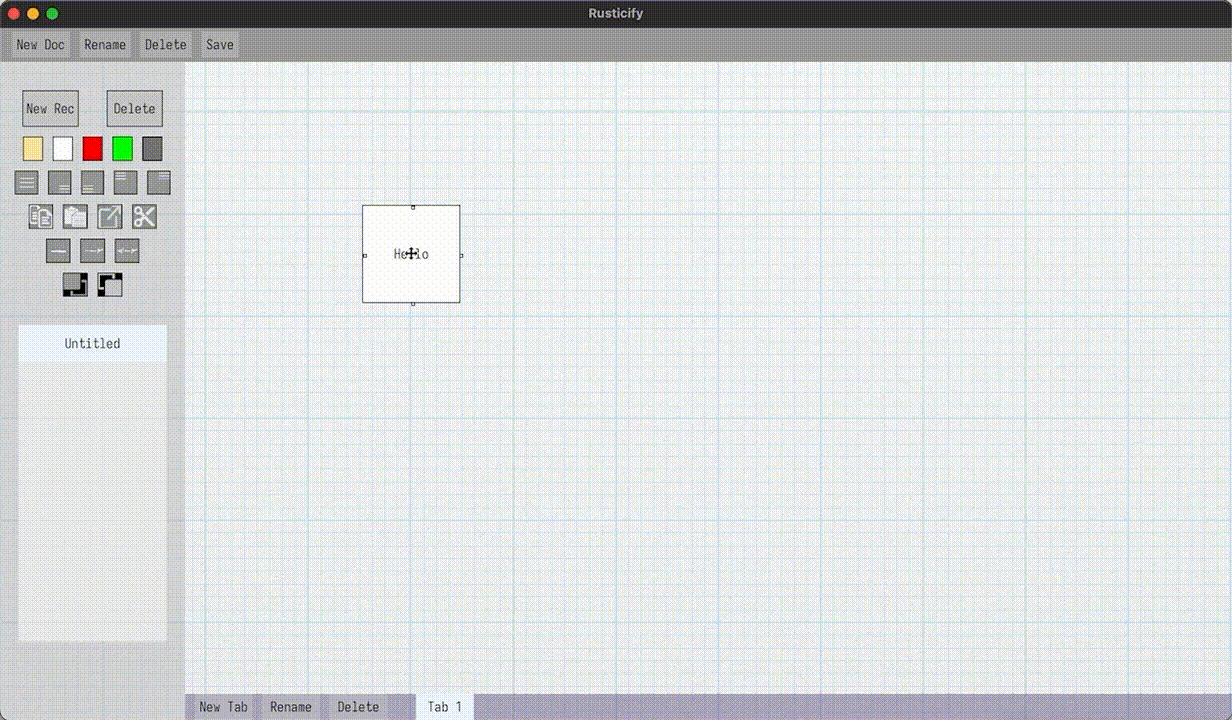This screenshot has width=1232, height=720.
Task: Click the copy documents icon
Action: point(41,216)
